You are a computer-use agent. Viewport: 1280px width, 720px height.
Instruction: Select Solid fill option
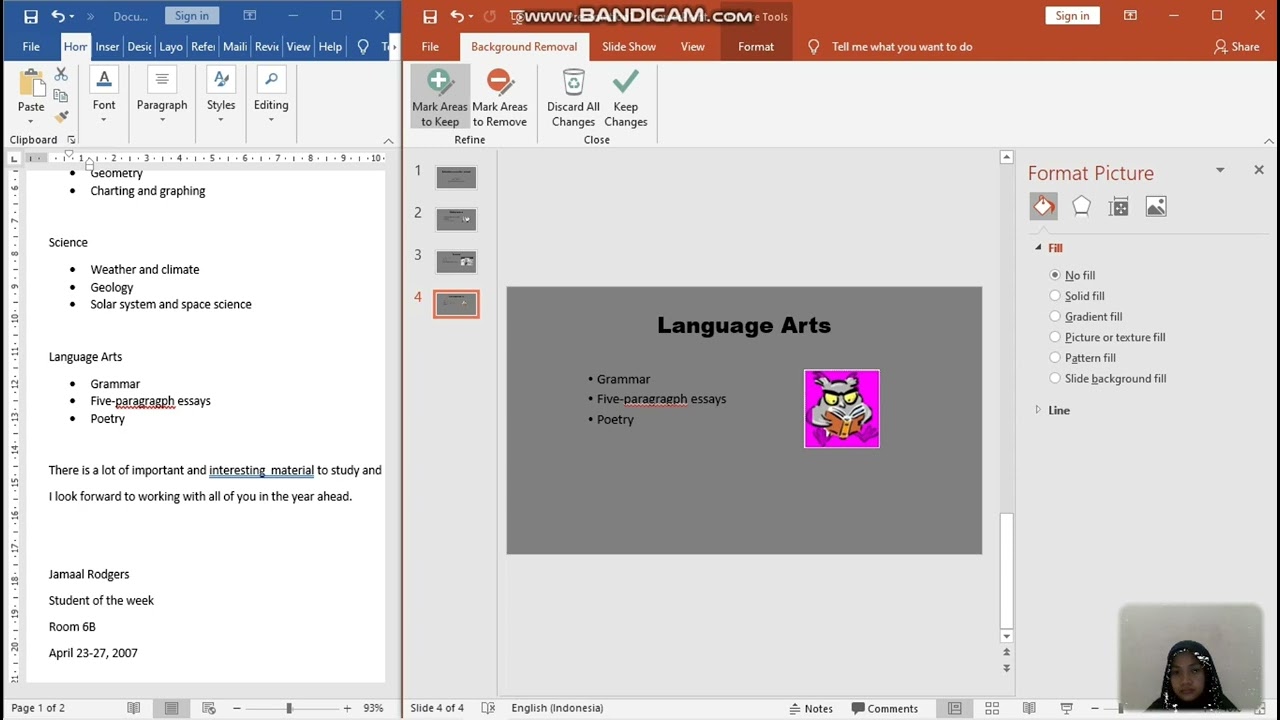pos(1077,296)
